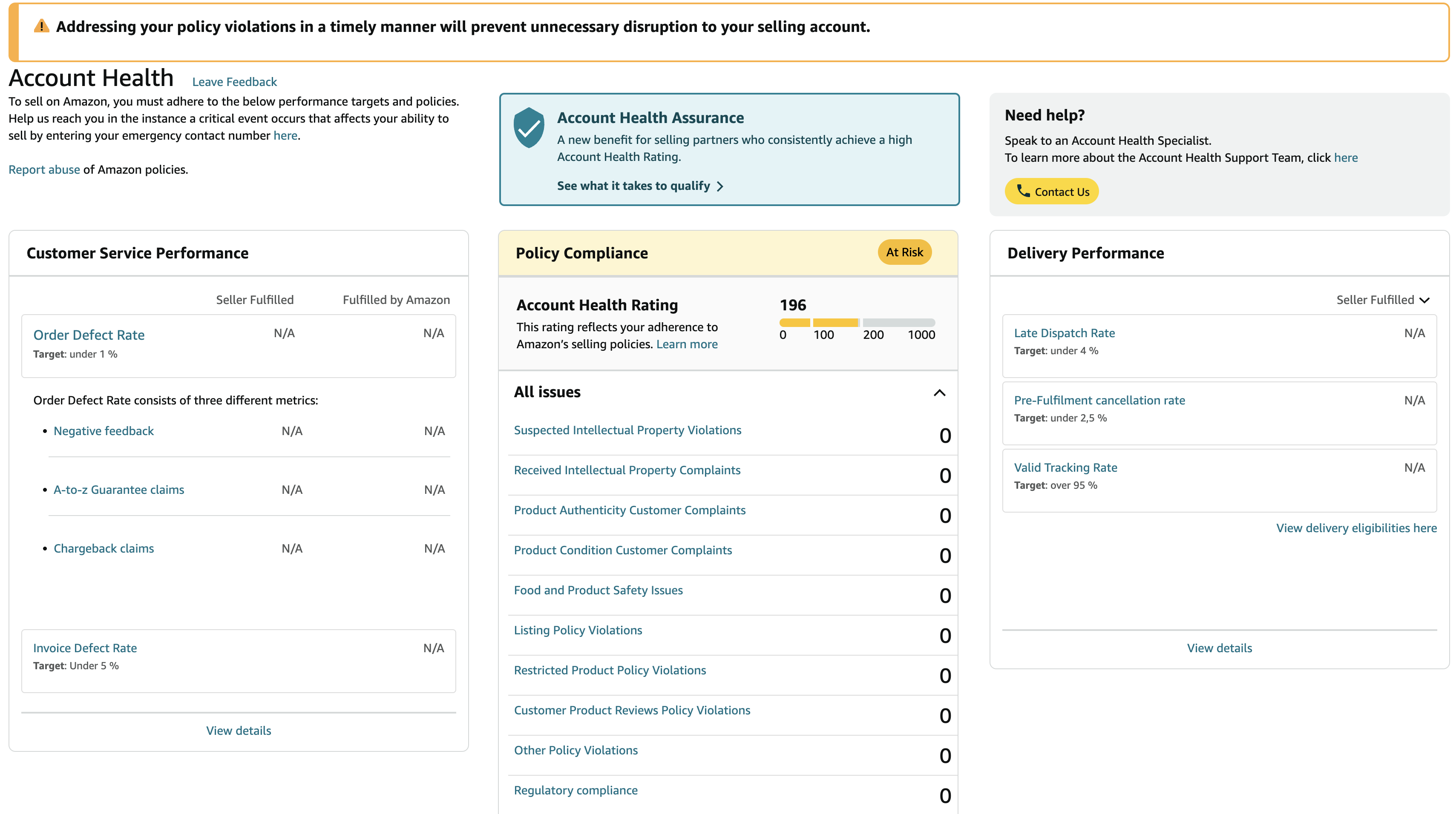
Task: Click Learn more about Account Health Rating
Action: pos(687,344)
